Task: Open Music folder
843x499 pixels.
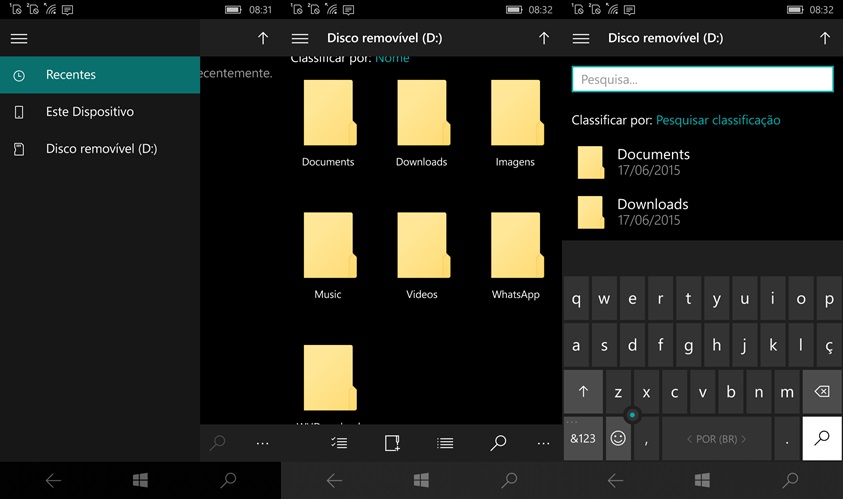Action: [x=328, y=255]
